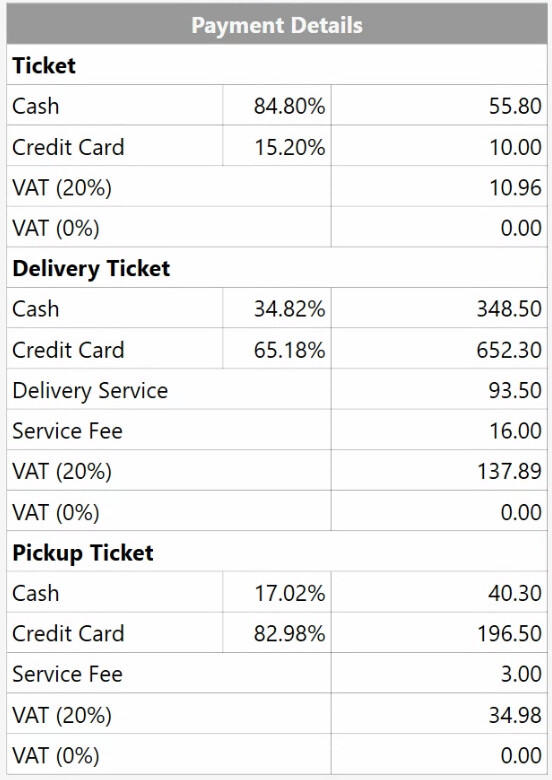Click Pickup VAT amount 34.98
The height and width of the screenshot is (780, 552).
515,715
